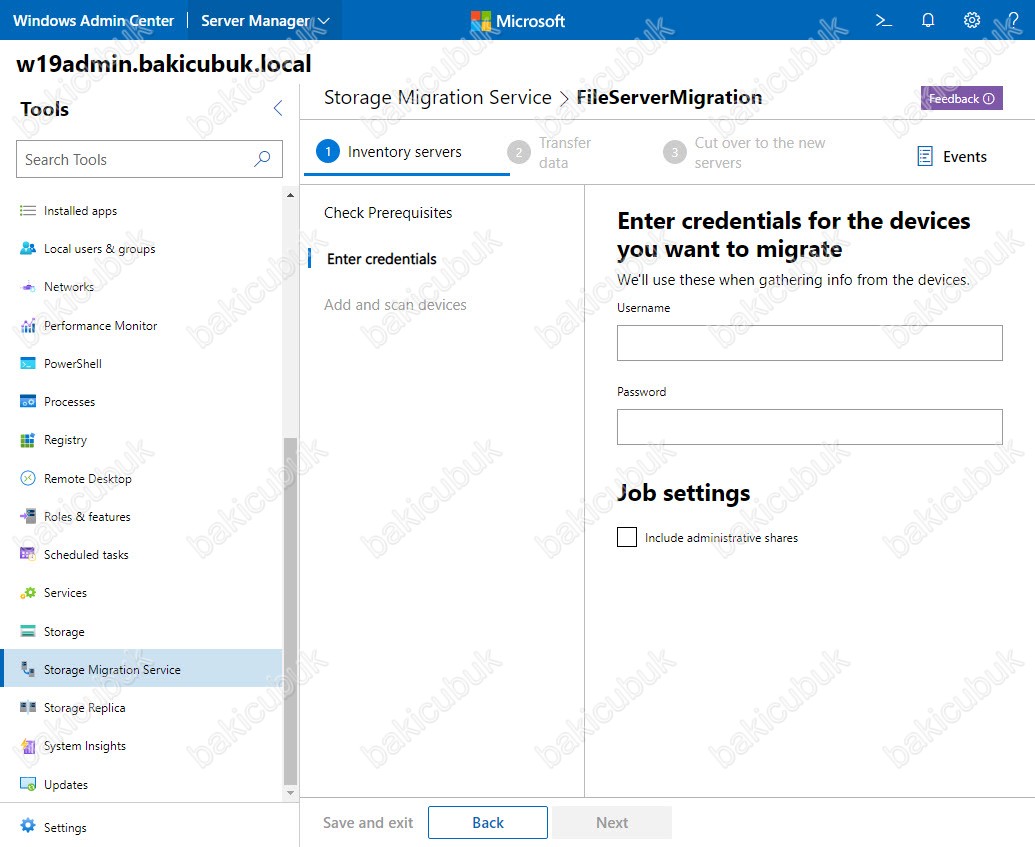Viewport: 1035px width, 847px height.
Task: Click the sidebar Settings gear icon
Action: [28, 825]
